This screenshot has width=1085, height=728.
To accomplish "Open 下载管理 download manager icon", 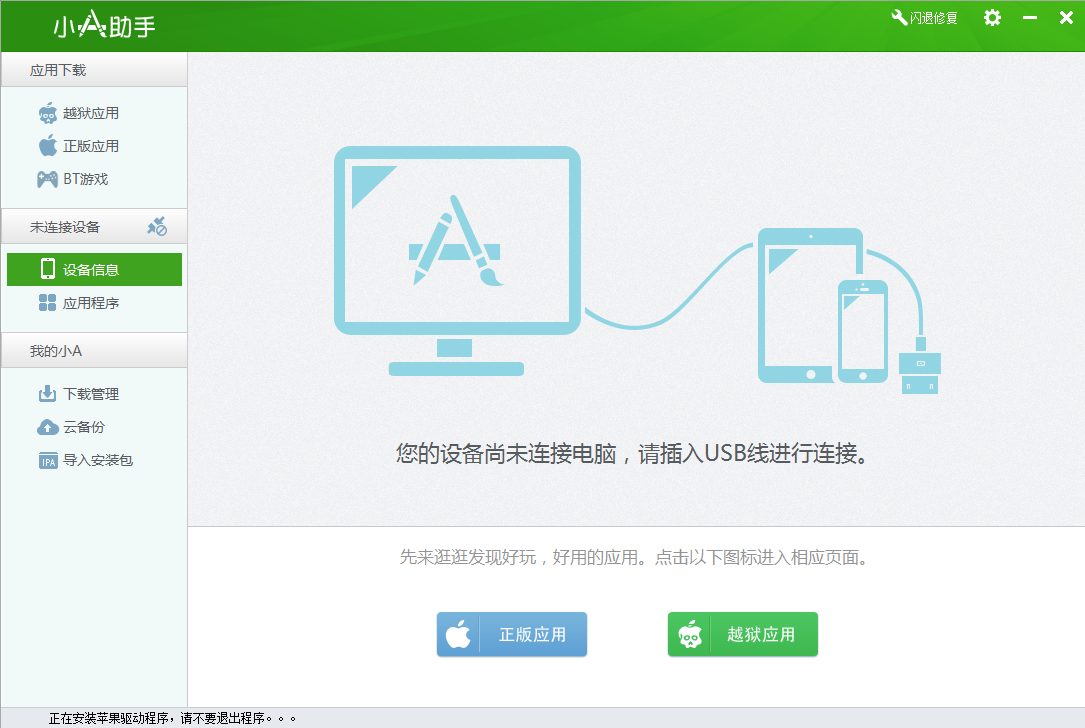I will click(x=48, y=393).
